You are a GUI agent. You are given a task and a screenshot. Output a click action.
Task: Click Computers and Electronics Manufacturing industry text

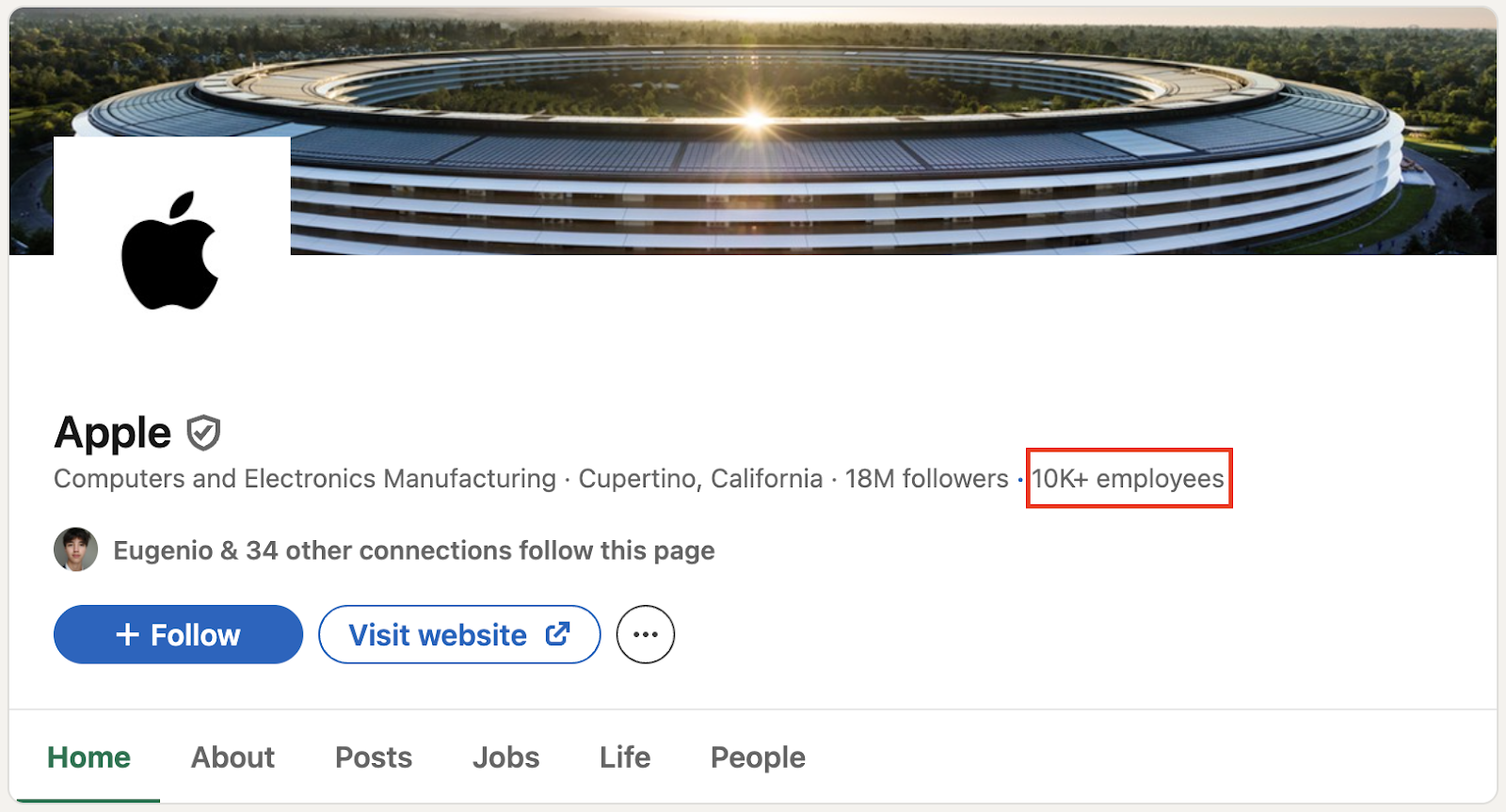305,479
